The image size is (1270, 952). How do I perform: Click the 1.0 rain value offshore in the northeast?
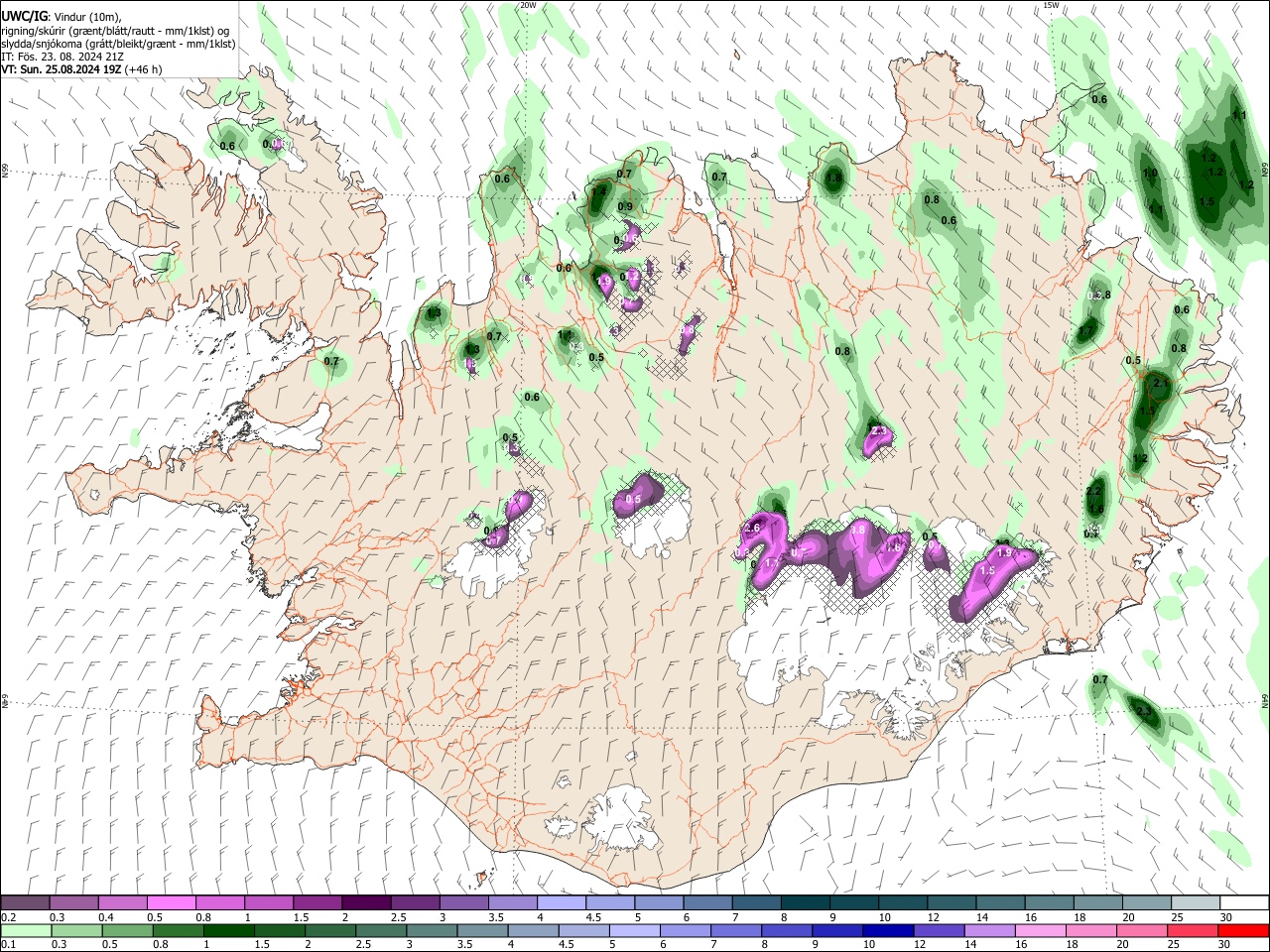1150,174
